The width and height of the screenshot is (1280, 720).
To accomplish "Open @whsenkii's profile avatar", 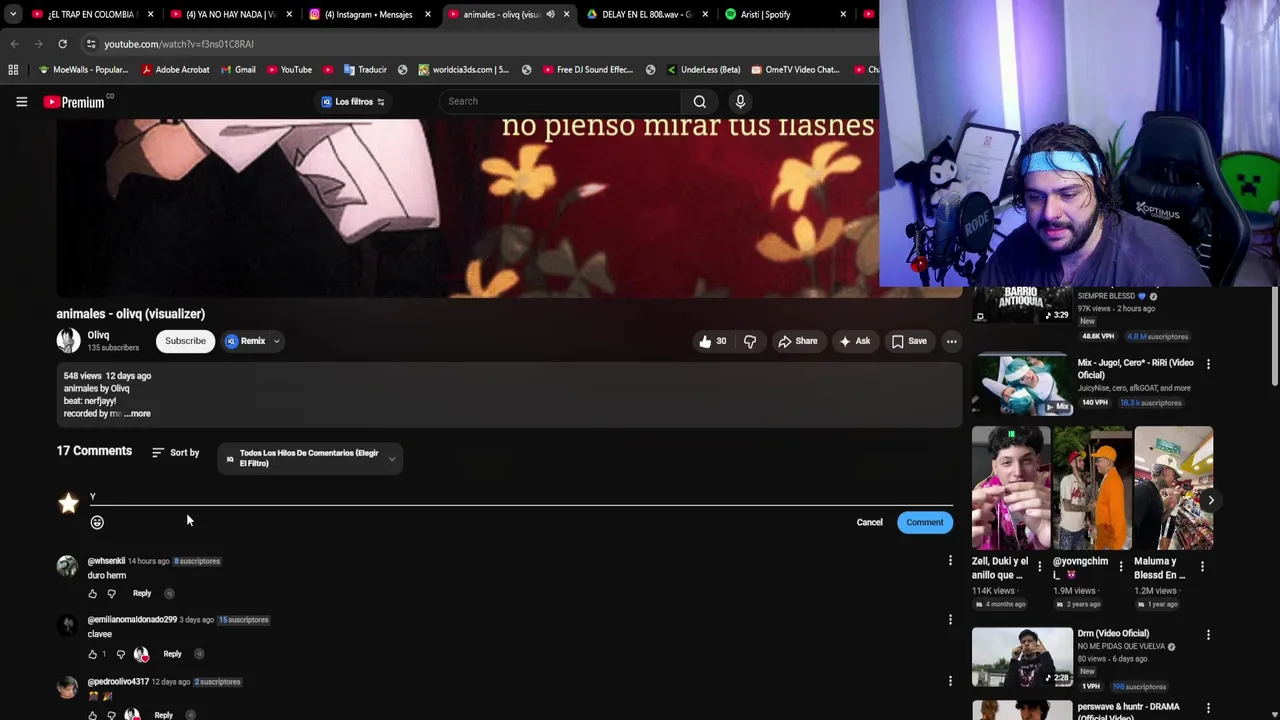I will (x=67, y=566).
